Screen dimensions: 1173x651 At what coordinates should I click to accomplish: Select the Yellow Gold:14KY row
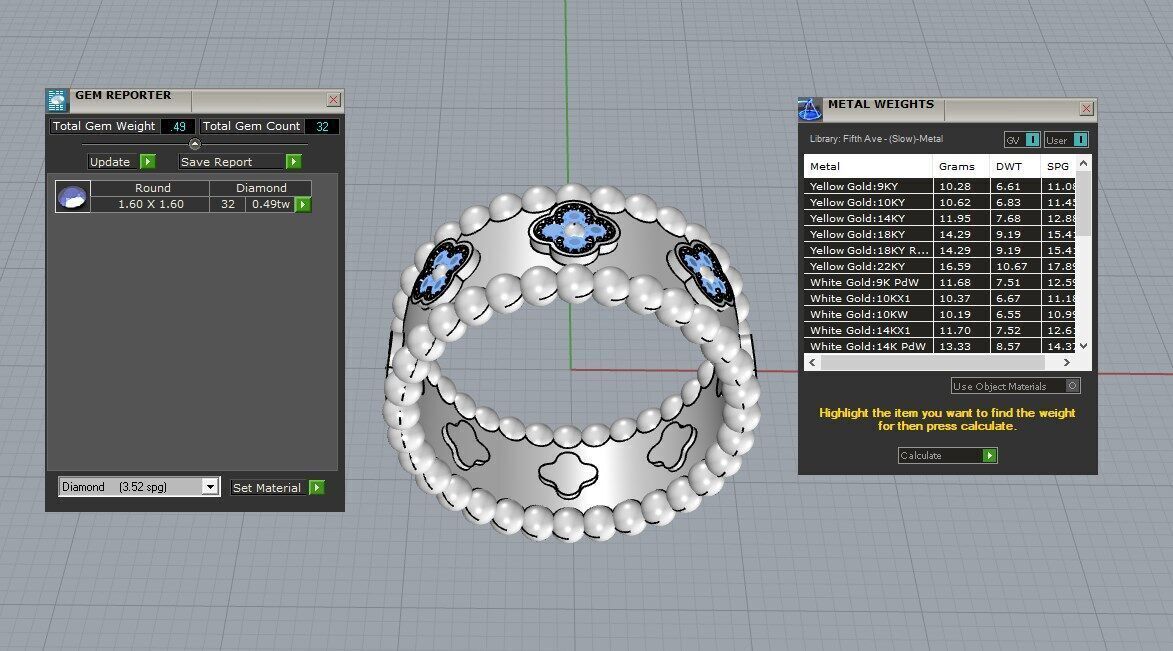click(x=940, y=218)
